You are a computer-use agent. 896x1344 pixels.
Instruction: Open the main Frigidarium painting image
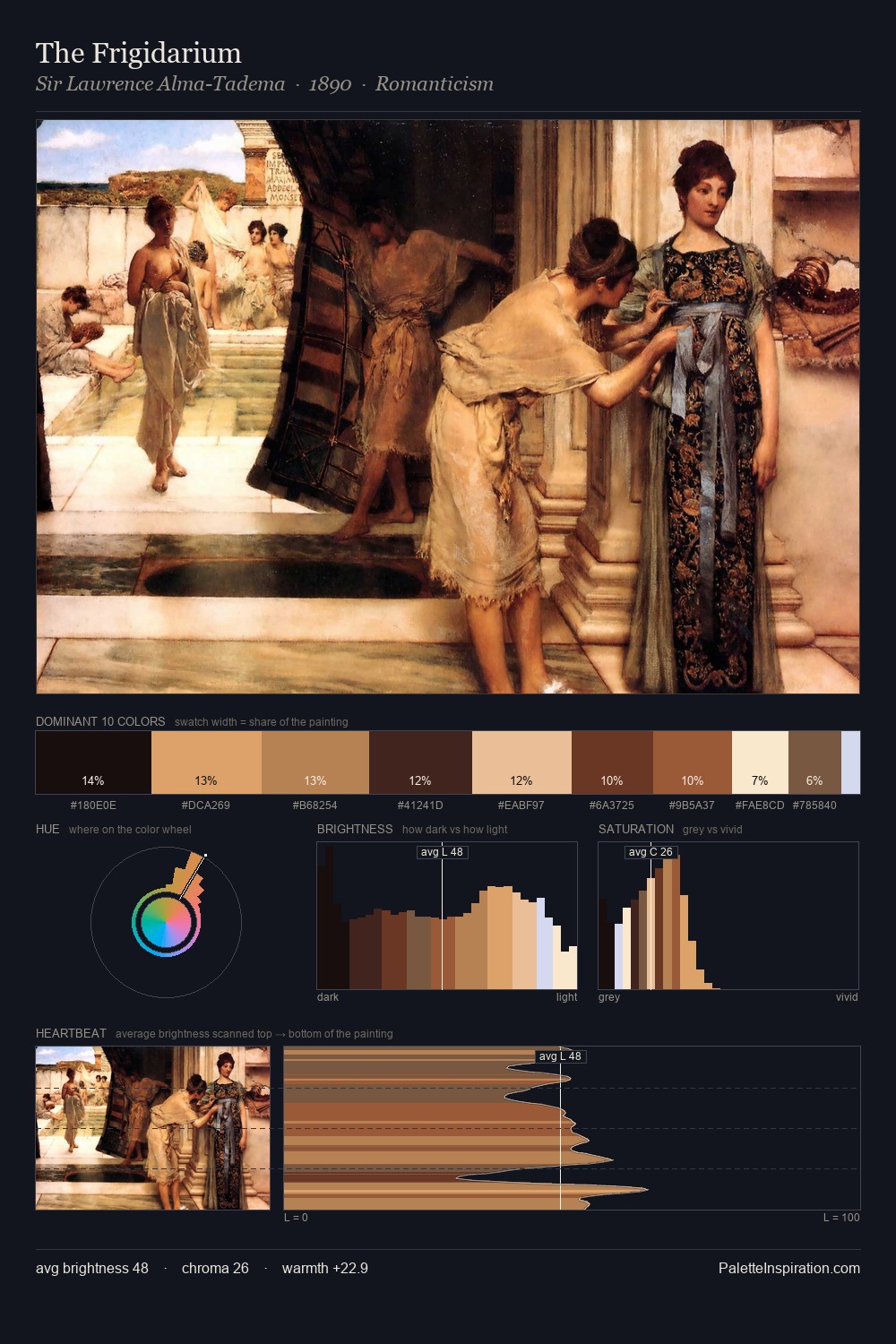coord(448,407)
